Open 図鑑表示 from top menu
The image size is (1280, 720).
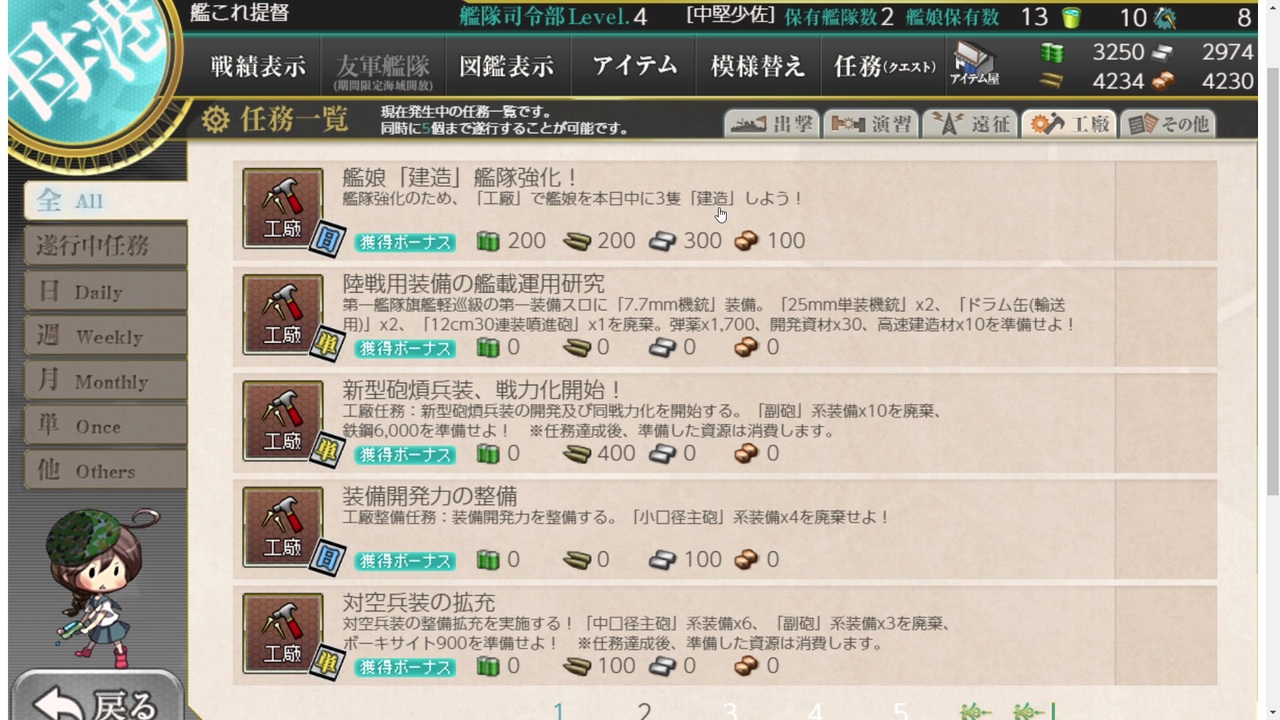tap(506, 67)
